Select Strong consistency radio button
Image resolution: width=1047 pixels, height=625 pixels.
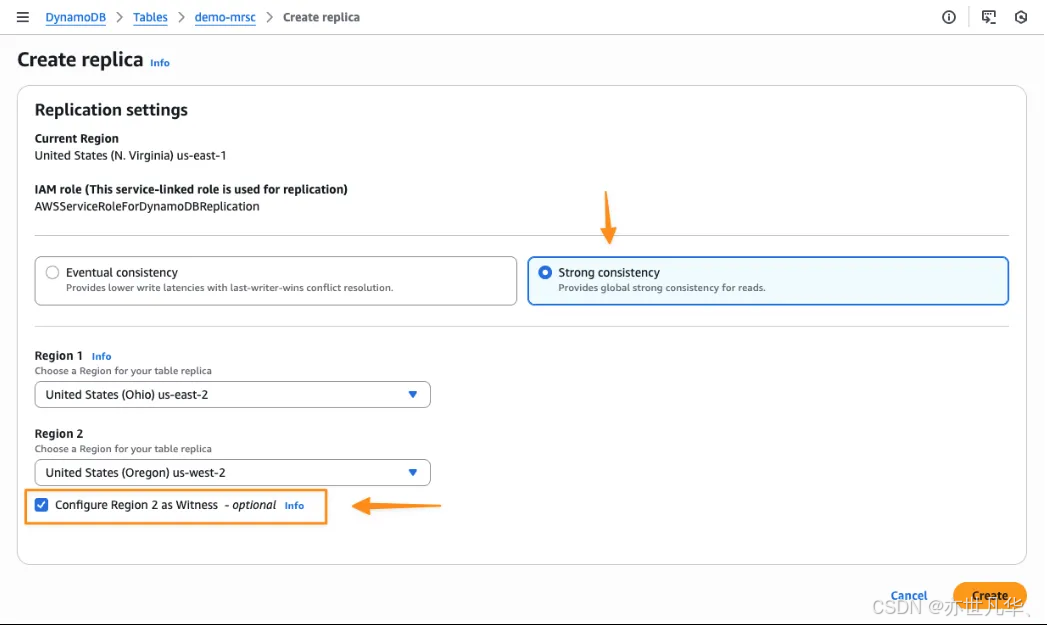tap(545, 272)
